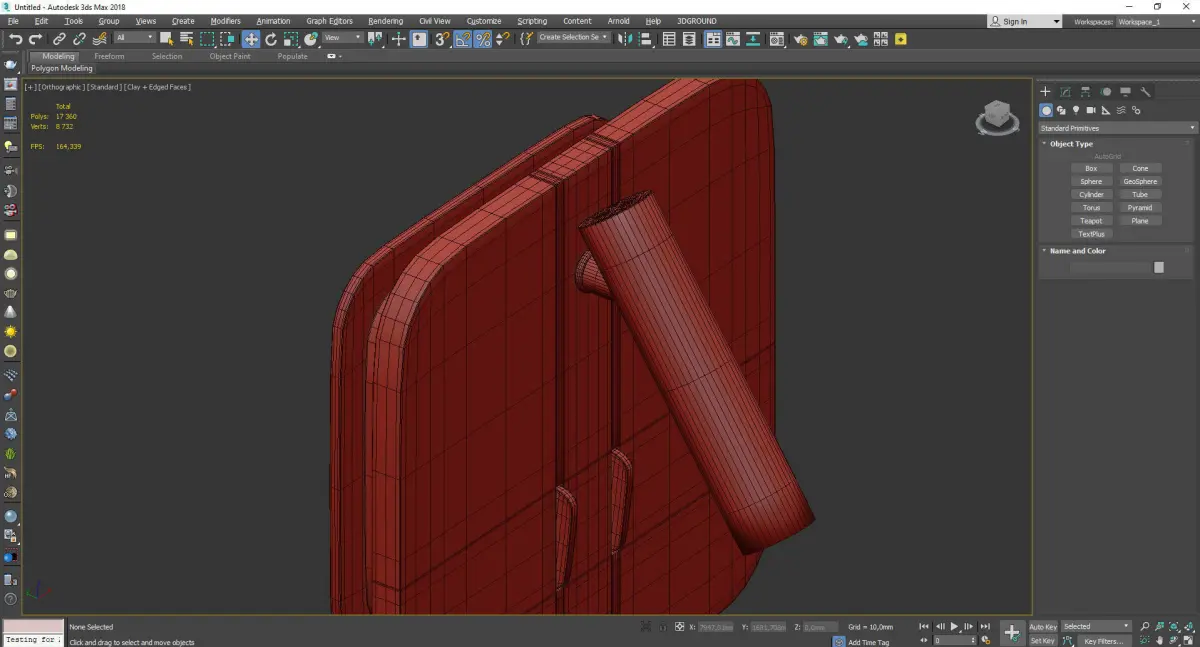
Task: Open the Curve Editor icon
Action: (733, 39)
